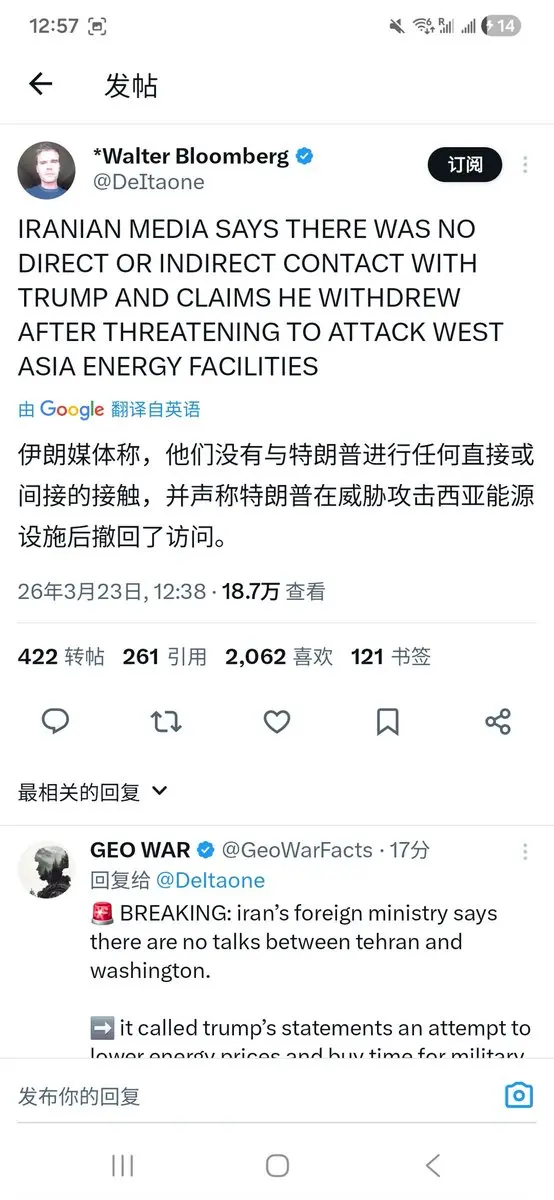Open the 2,062 喜欢 likes list
The height and width of the screenshot is (1200, 554).
point(279,656)
